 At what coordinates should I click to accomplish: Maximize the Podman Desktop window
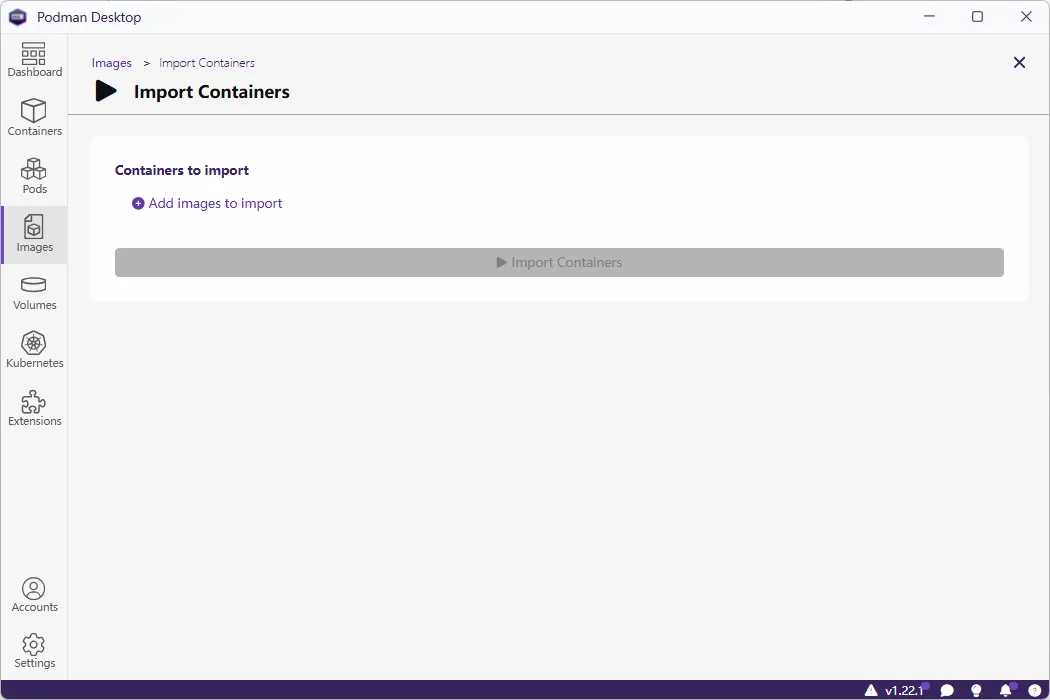(x=977, y=17)
